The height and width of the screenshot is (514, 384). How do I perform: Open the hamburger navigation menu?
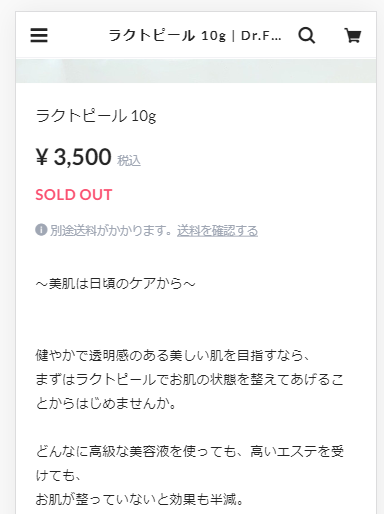click(39, 35)
